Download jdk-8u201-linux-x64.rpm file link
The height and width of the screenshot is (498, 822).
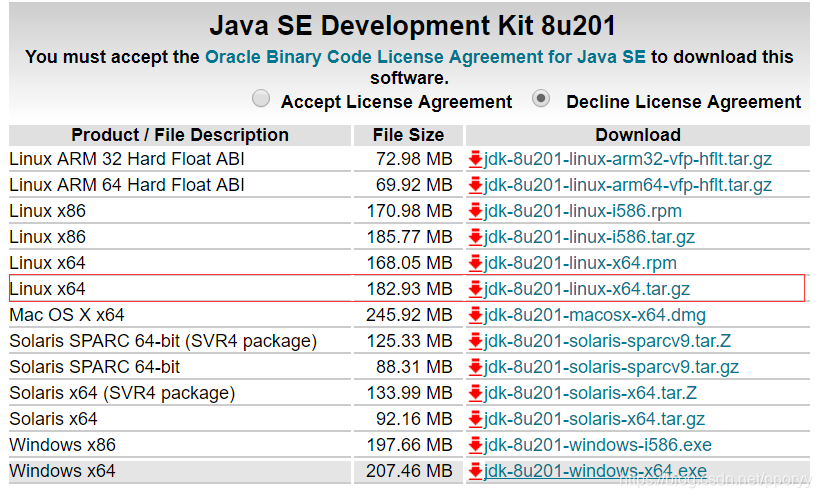coord(580,263)
